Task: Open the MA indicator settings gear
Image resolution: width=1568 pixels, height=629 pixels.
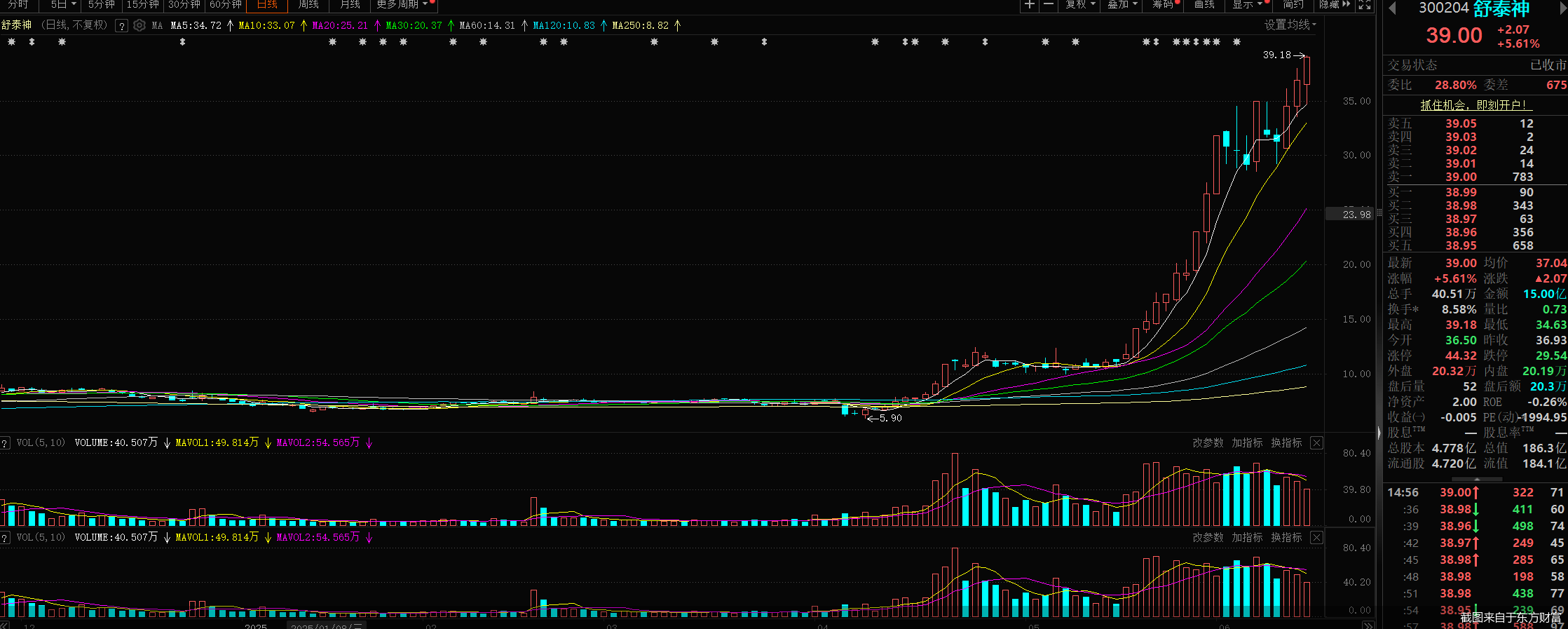Action: tap(139, 25)
